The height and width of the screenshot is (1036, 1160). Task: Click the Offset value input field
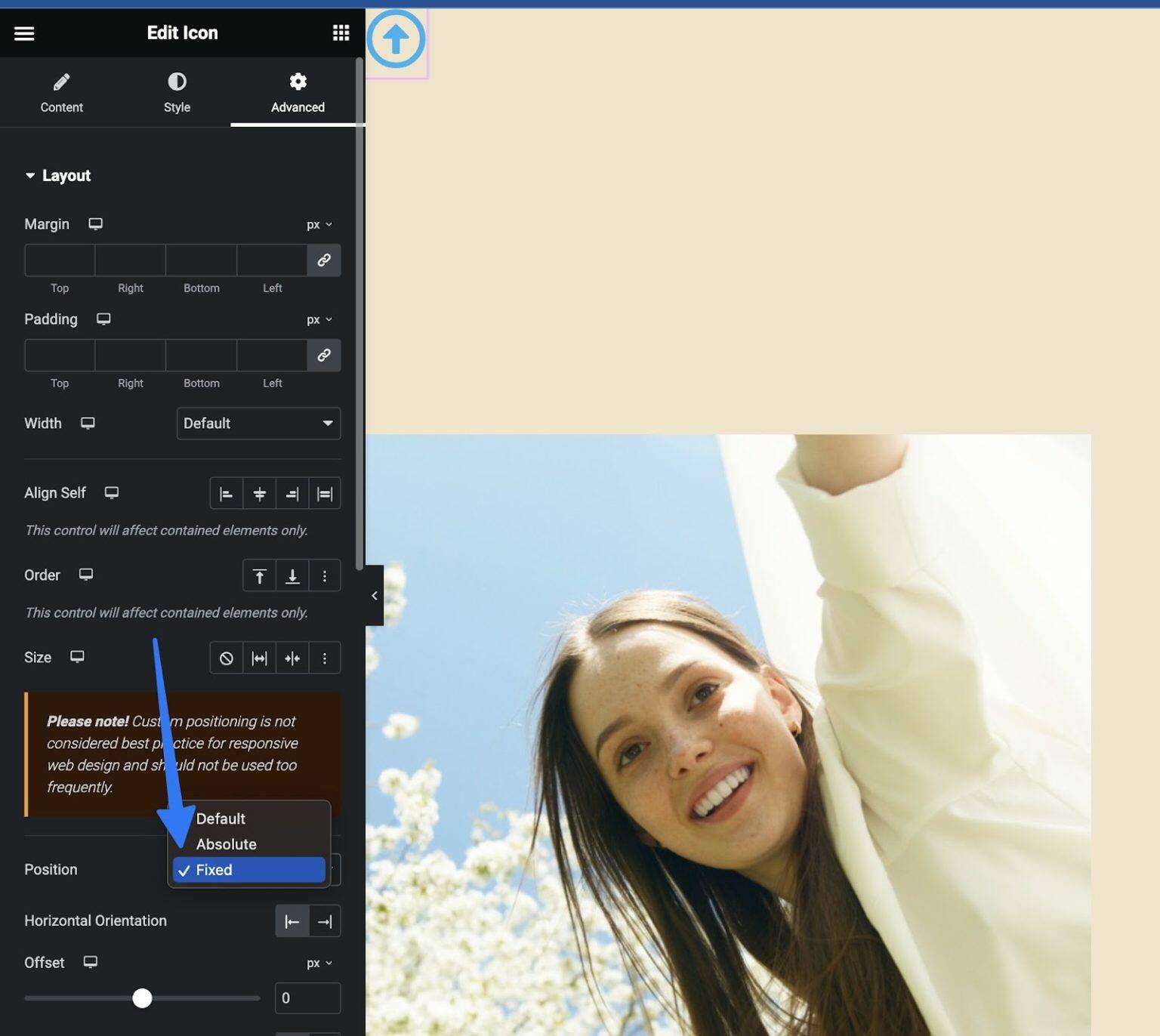pos(307,998)
